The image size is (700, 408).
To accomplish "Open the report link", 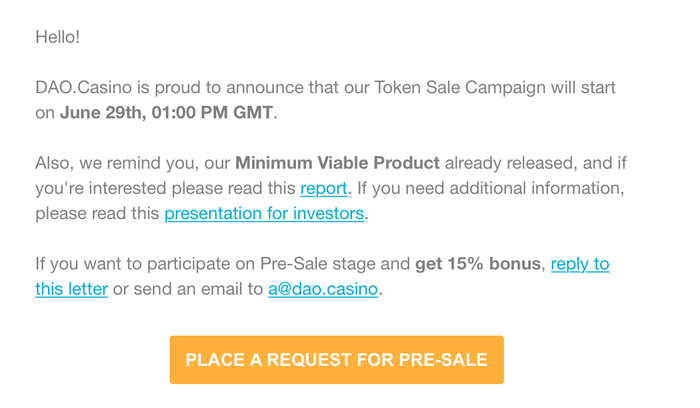I will 324,188.
